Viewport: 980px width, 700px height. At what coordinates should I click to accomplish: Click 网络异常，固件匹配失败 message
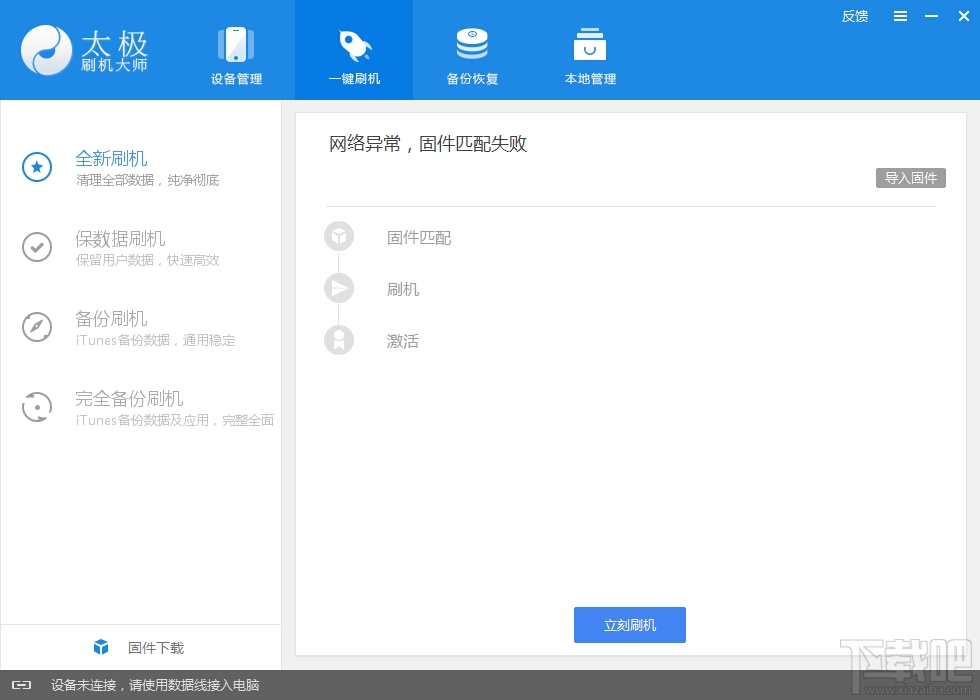point(428,144)
